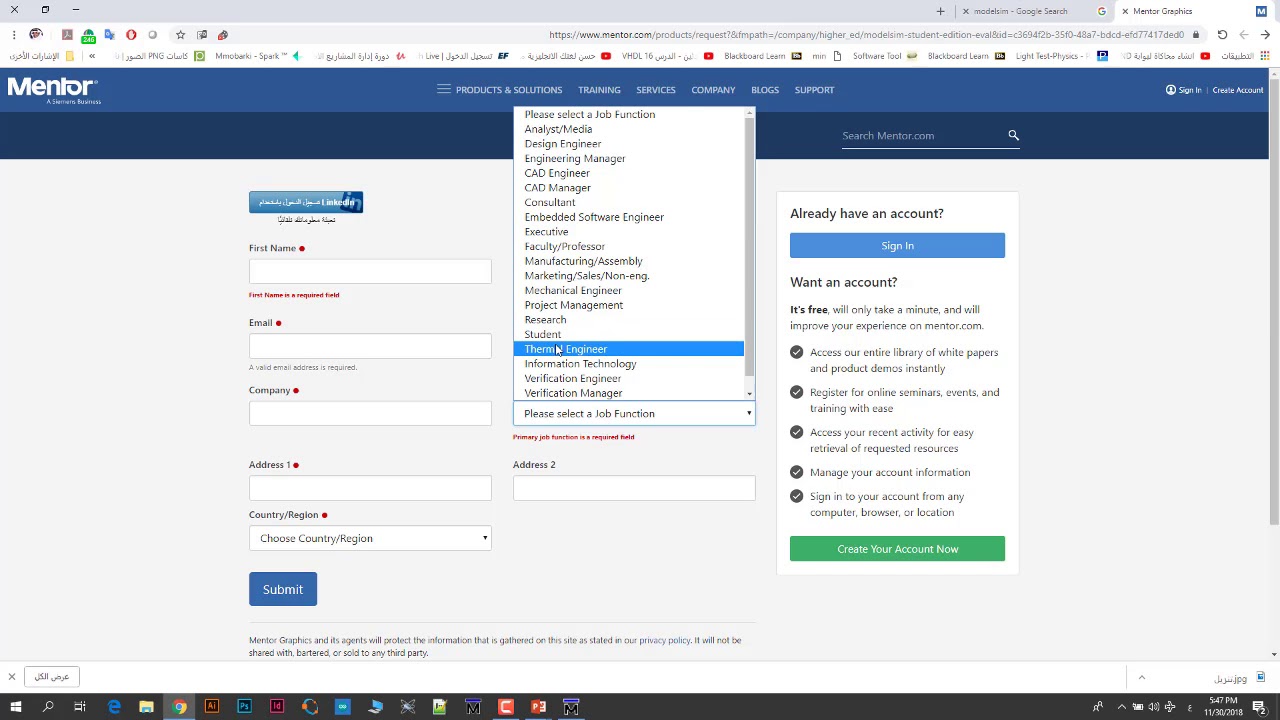
Task: Reload the page
Action: pyautogui.click(x=1222, y=35)
